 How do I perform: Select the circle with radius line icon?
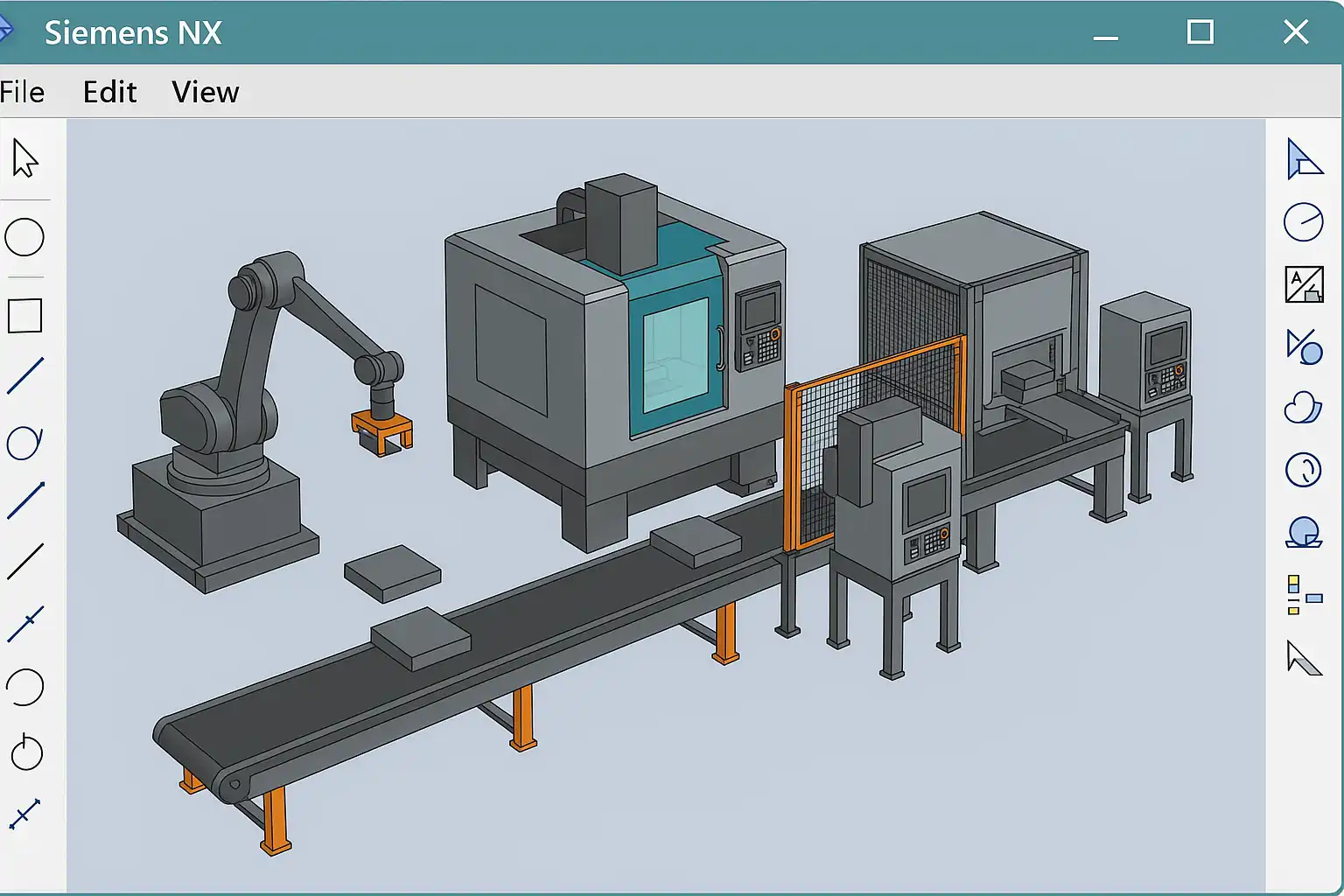click(x=1303, y=222)
